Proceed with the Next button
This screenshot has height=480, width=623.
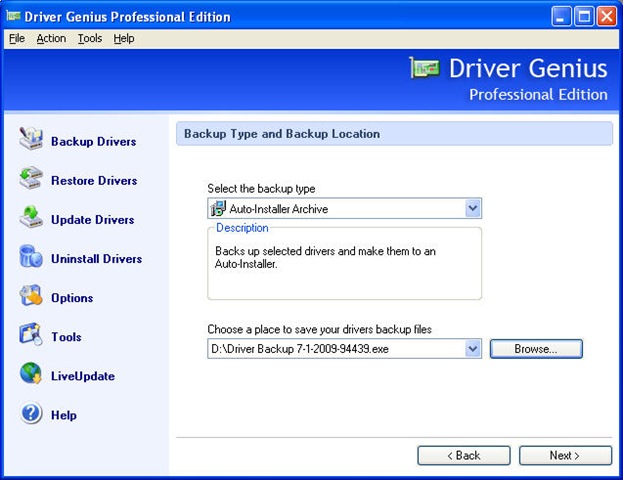(565, 455)
